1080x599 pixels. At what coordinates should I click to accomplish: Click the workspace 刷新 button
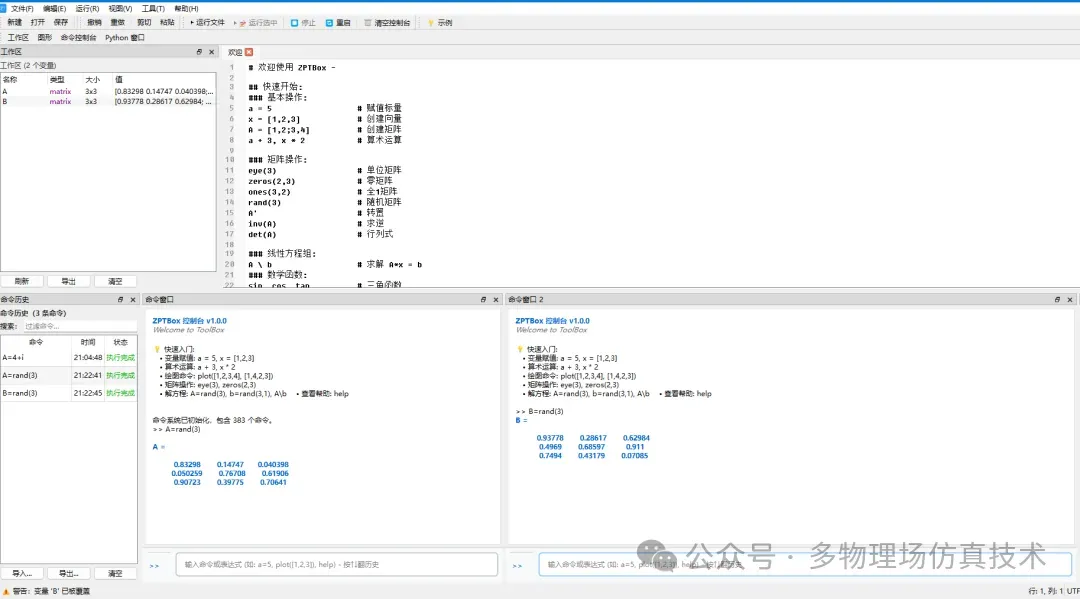[22, 281]
